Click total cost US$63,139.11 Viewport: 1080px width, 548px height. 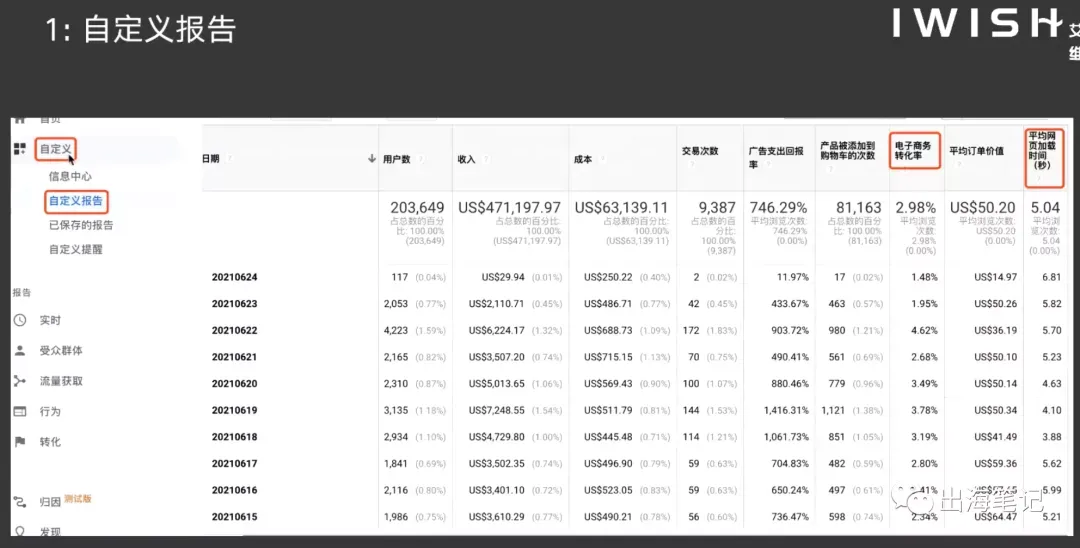click(621, 207)
